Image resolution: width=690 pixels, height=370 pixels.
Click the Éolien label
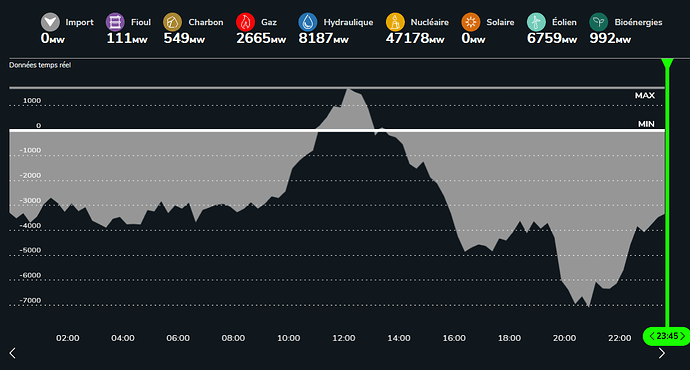coord(564,22)
